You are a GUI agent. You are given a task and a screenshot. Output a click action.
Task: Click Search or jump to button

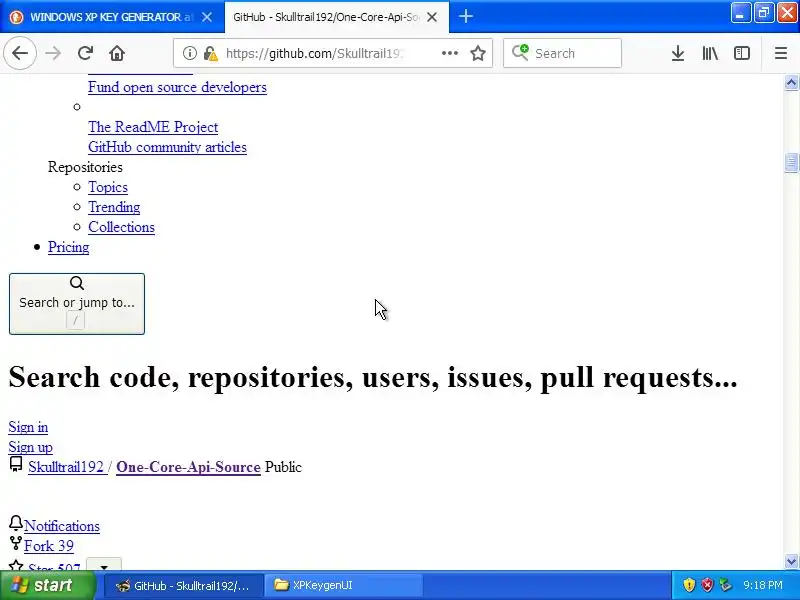click(x=77, y=304)
